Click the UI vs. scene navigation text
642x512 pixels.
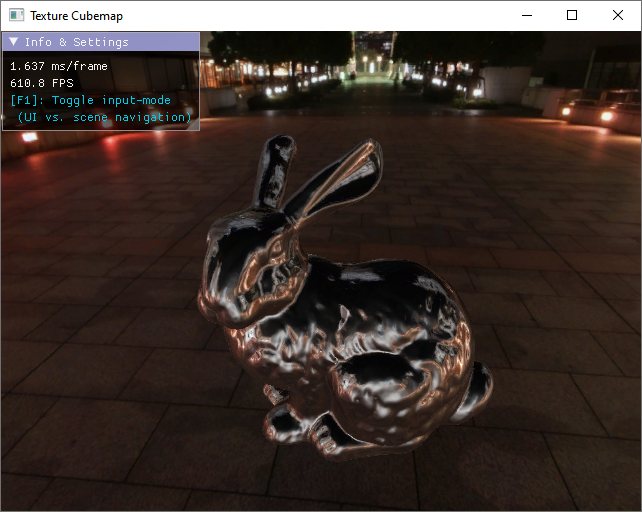pos(104,117)
